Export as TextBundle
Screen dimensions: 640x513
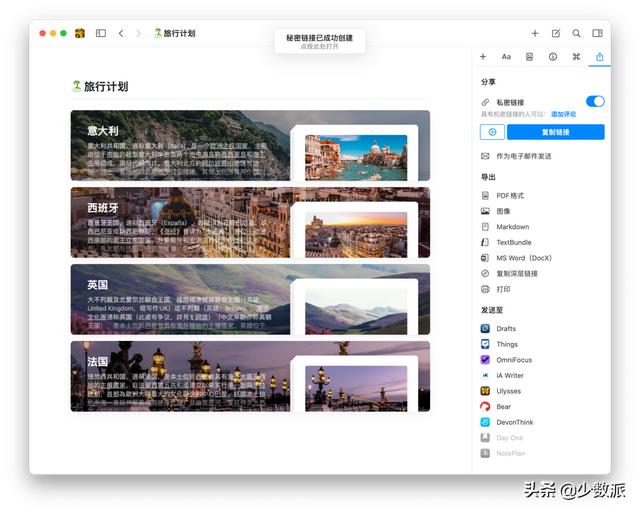click(506, 242)
